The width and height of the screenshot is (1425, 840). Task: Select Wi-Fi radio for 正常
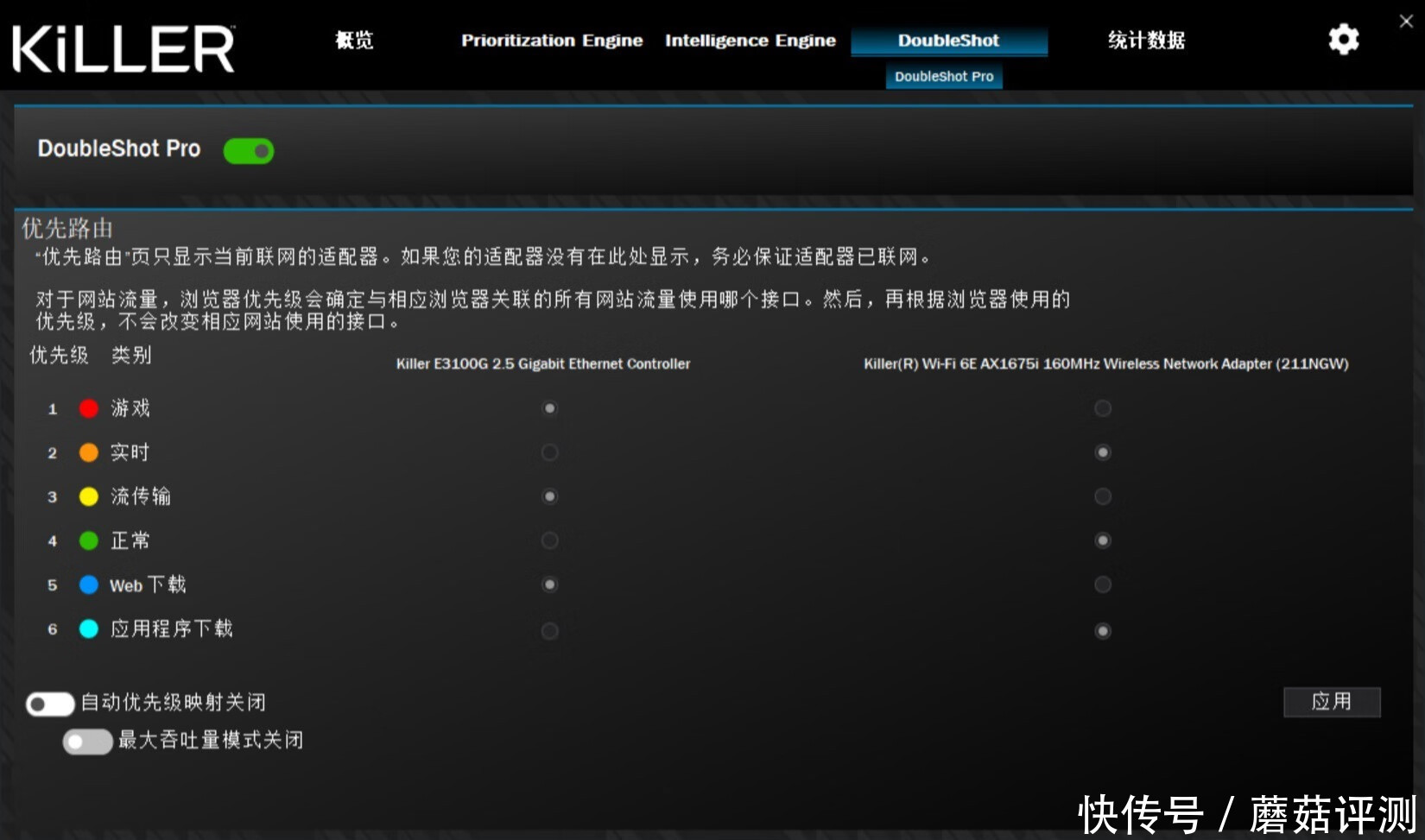click(x=1103, y=540)
